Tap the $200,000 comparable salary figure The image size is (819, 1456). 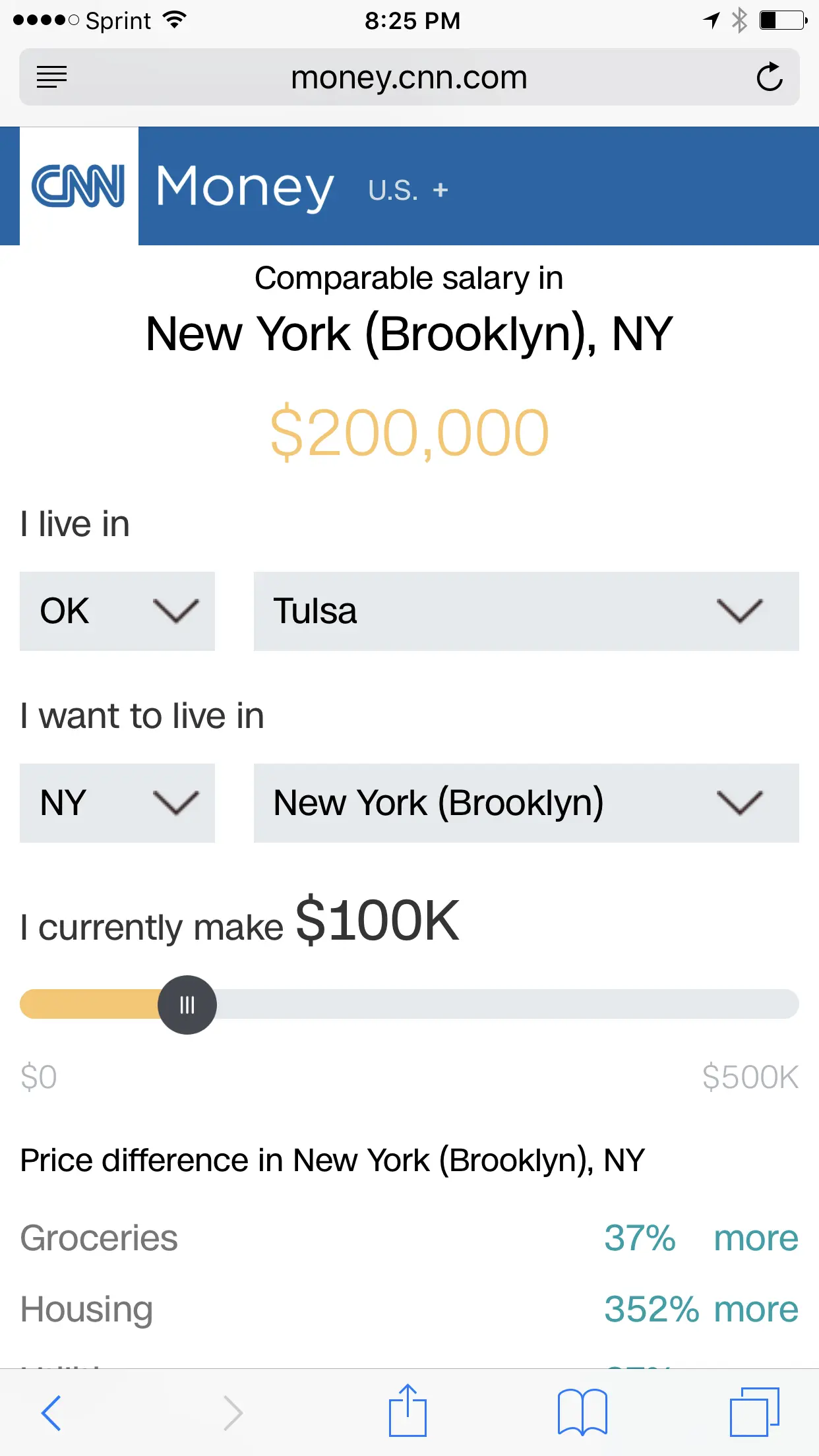(409, 433)
